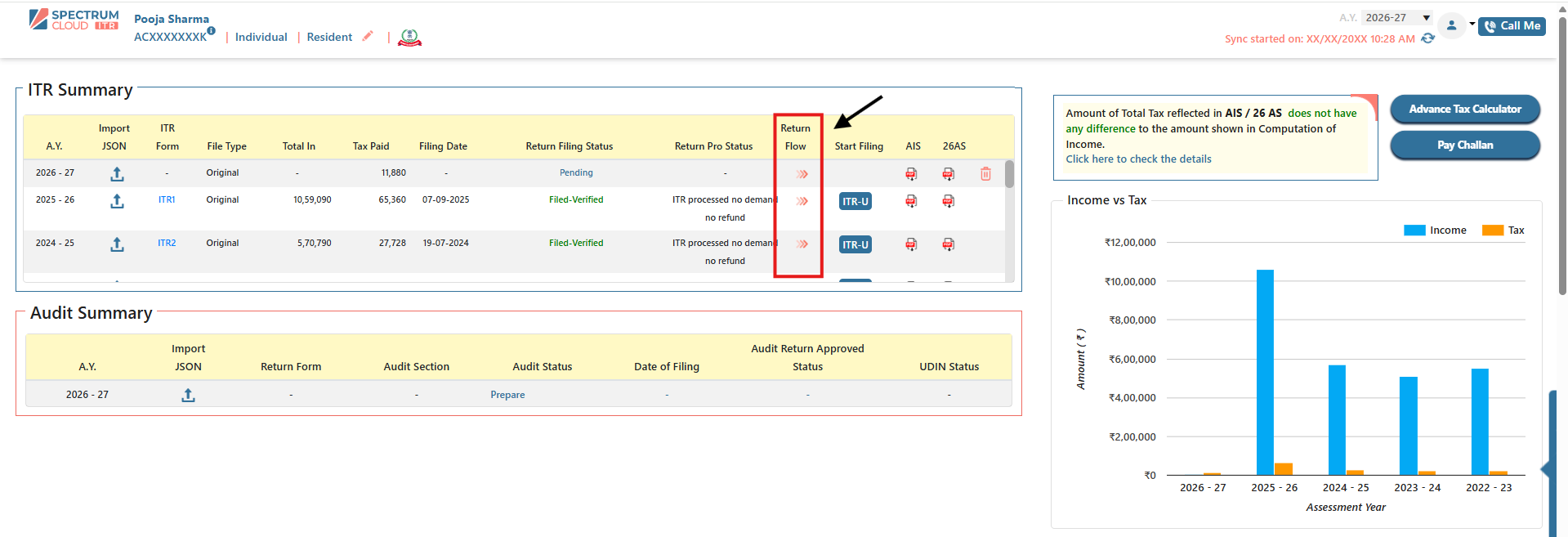Viewport: 1568px width, 537px height.
Task: Delete the 2026-27 return with trash icon
Action: (985, 174)
